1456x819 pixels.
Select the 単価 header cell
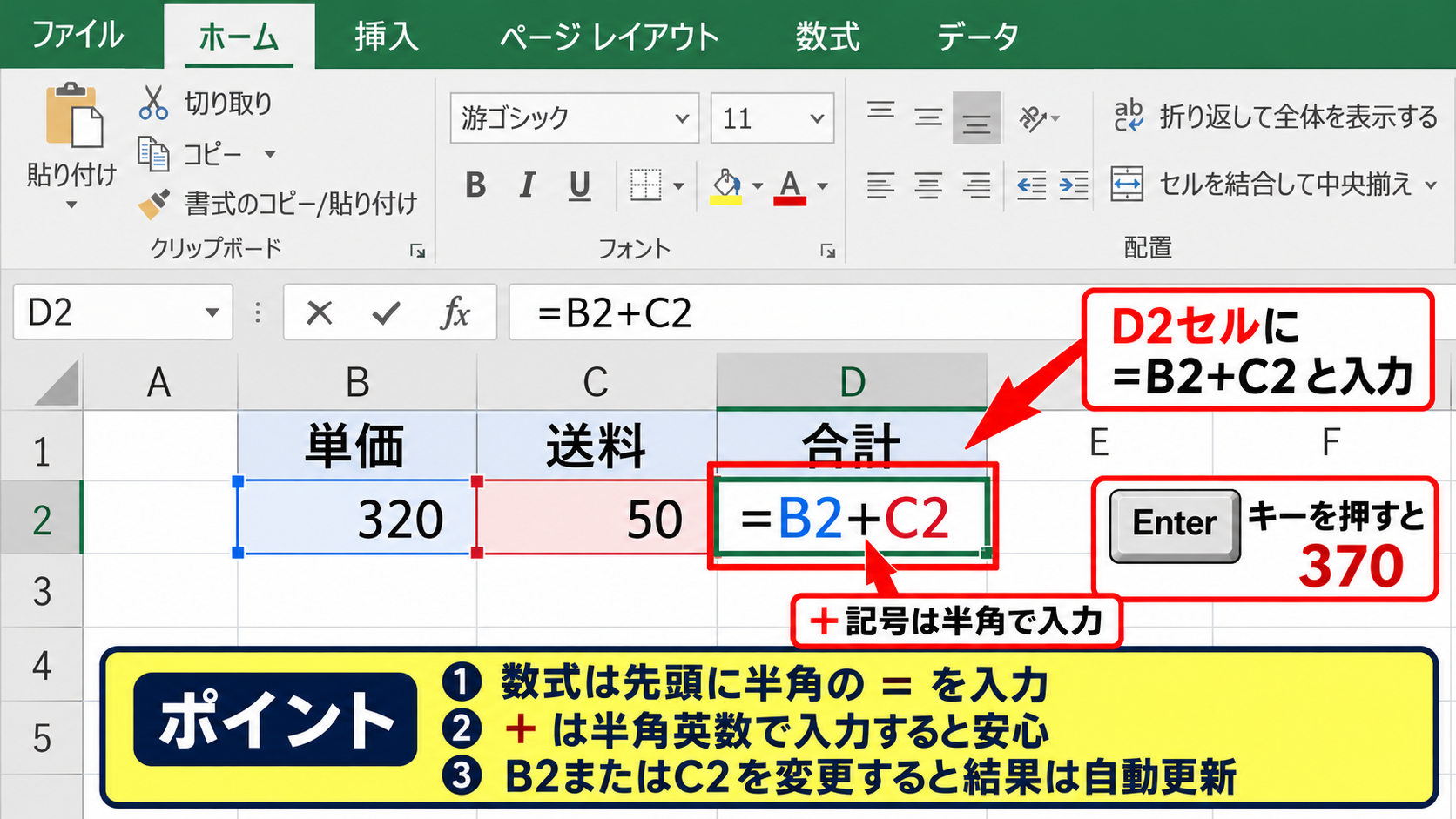[x=357, y=446]
